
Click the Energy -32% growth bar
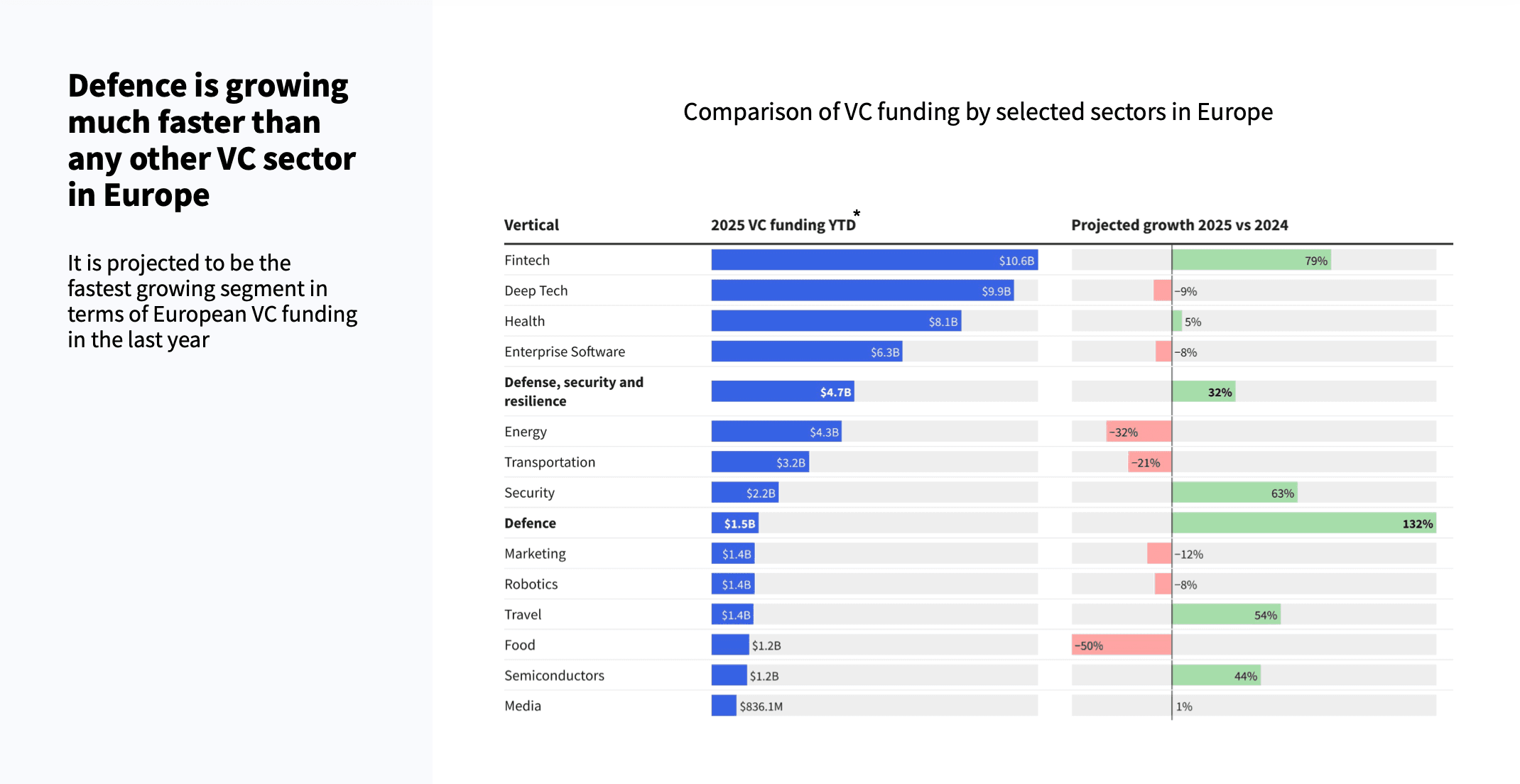1139,432
